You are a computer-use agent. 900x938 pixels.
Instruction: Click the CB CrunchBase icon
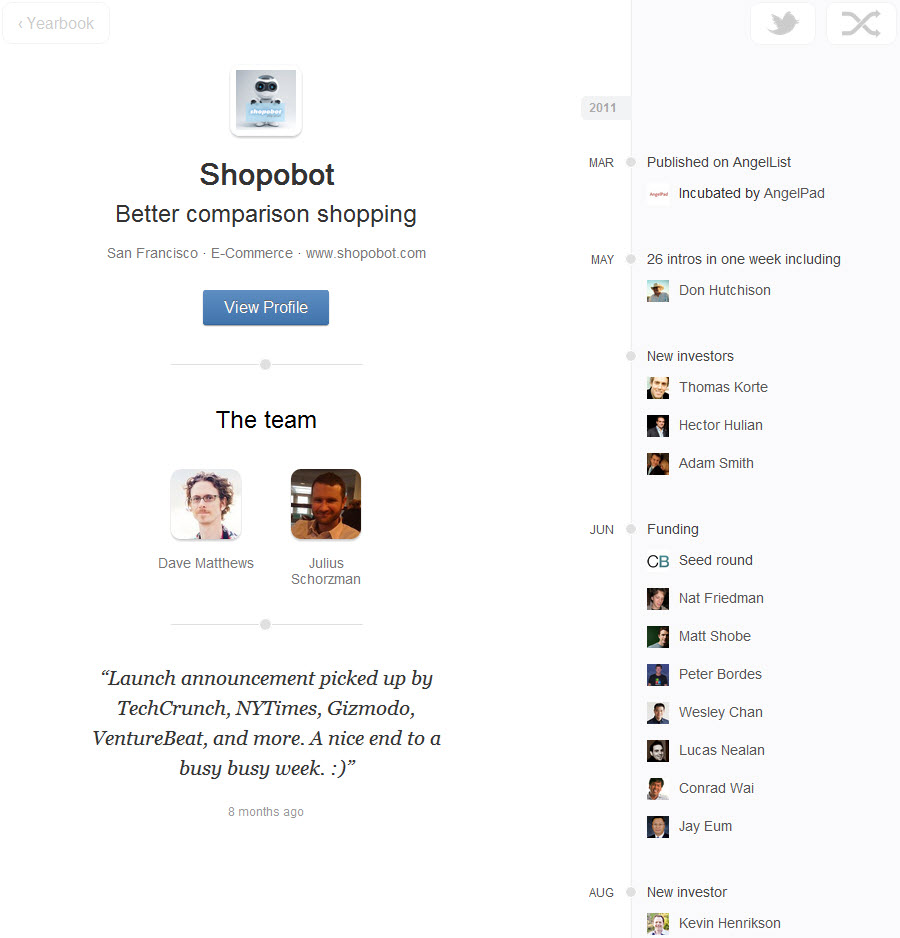[x=658, y=561]
